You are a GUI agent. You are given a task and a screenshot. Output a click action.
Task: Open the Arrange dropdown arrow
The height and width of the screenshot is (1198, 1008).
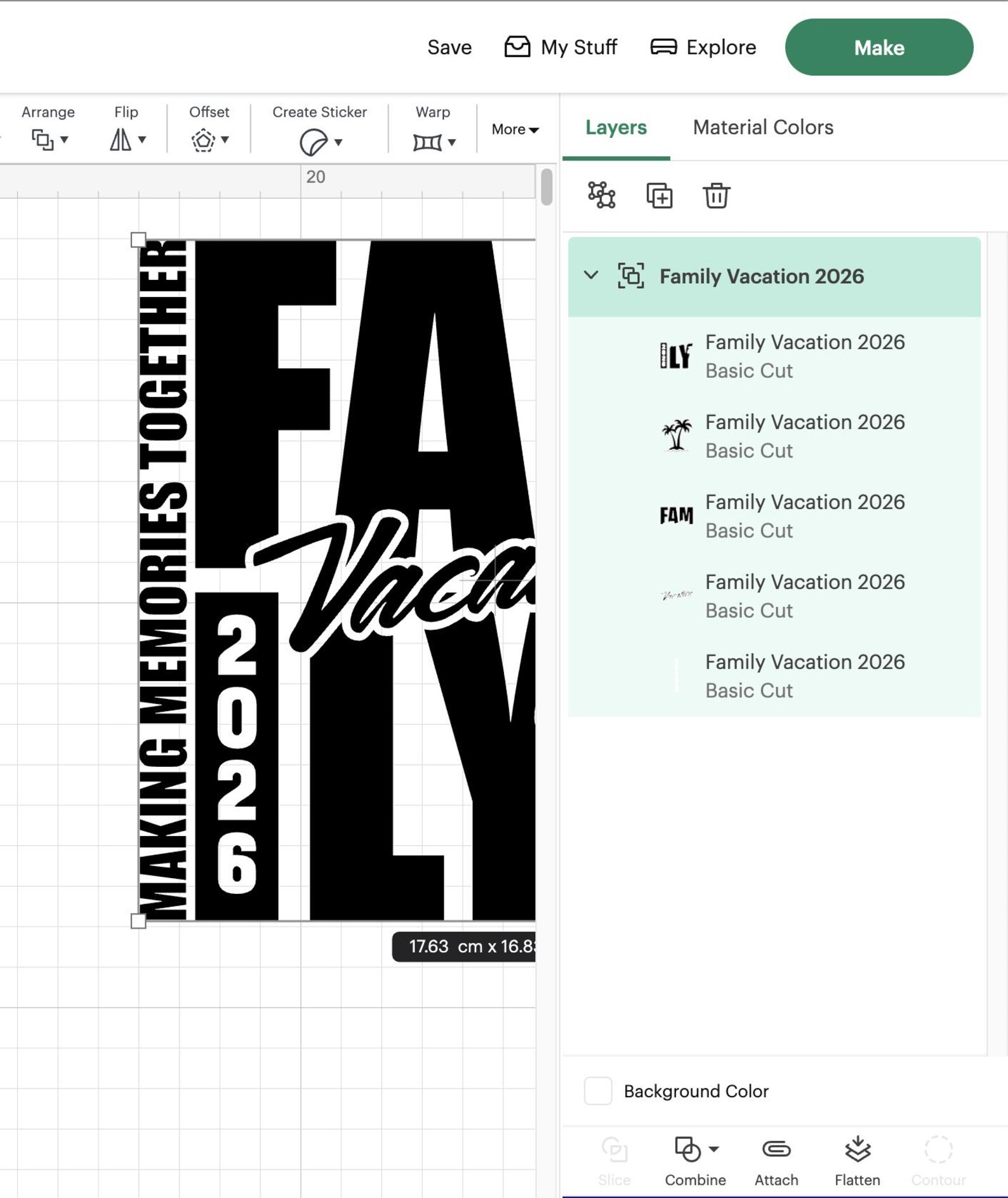pos(64,140)
